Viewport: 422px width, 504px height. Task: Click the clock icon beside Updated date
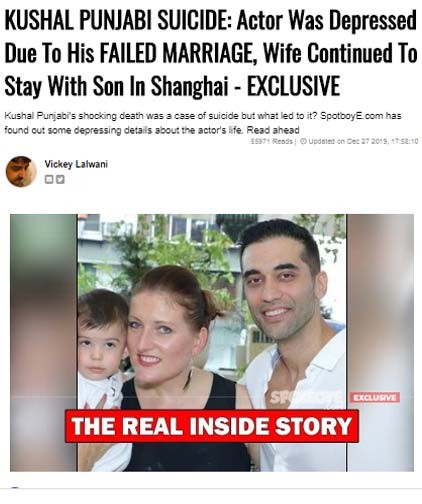click(303, 141)
